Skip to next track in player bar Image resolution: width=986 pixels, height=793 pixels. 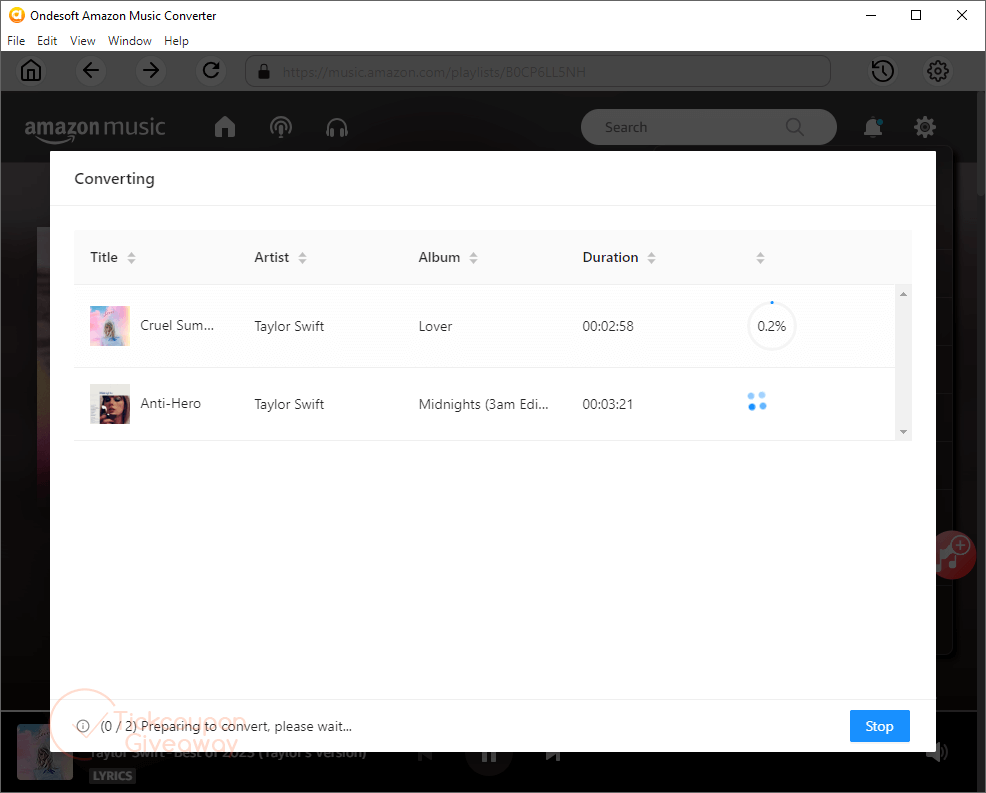coord(553,755)
